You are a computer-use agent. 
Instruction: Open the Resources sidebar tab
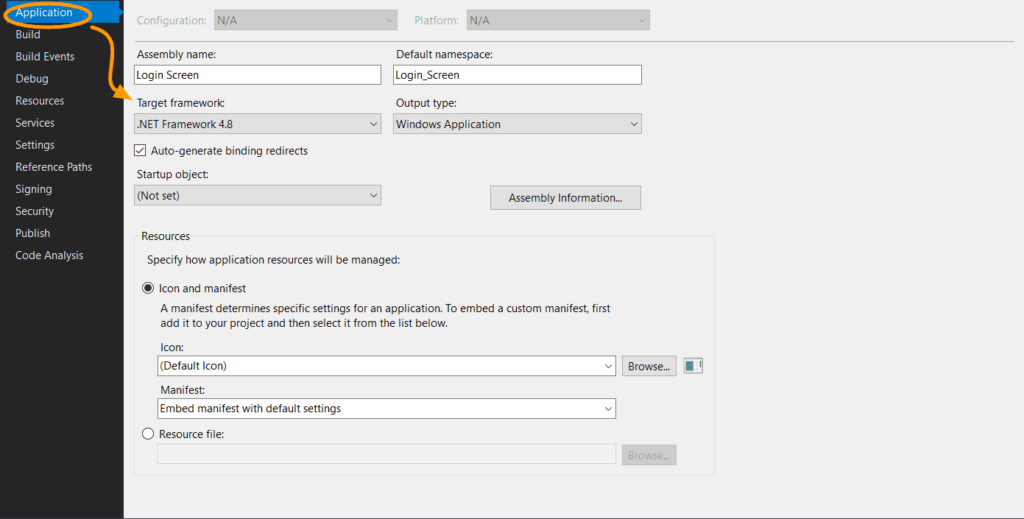pyautogui.click(x=40, y=101)
